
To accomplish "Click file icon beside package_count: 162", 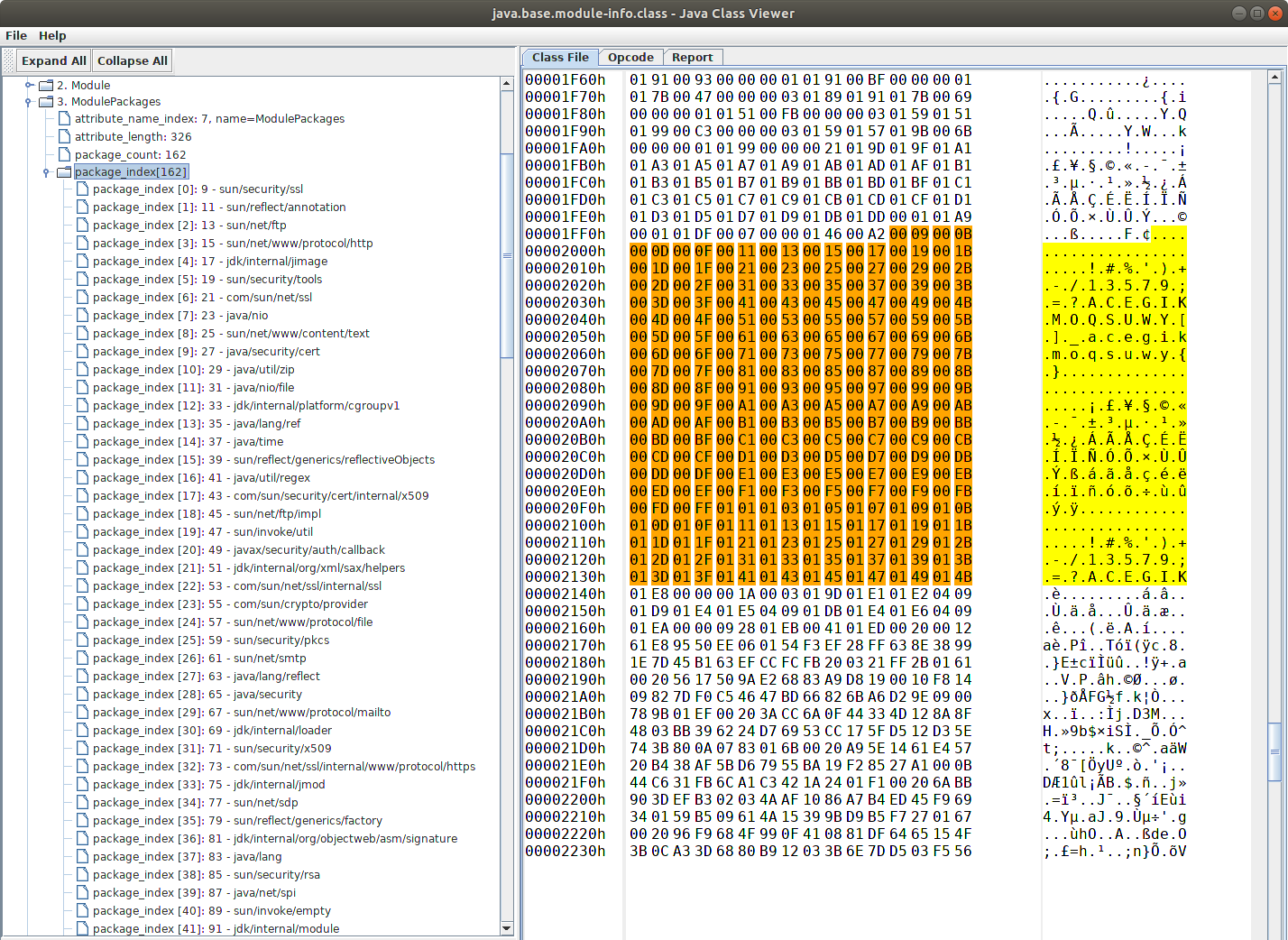I will [64, 154].
